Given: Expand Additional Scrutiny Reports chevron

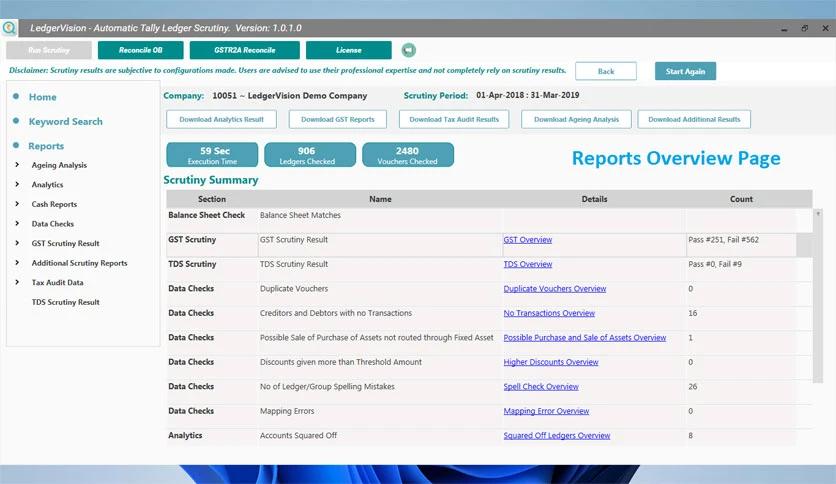Looking at the screenshot, I should [x=17, y=263].
